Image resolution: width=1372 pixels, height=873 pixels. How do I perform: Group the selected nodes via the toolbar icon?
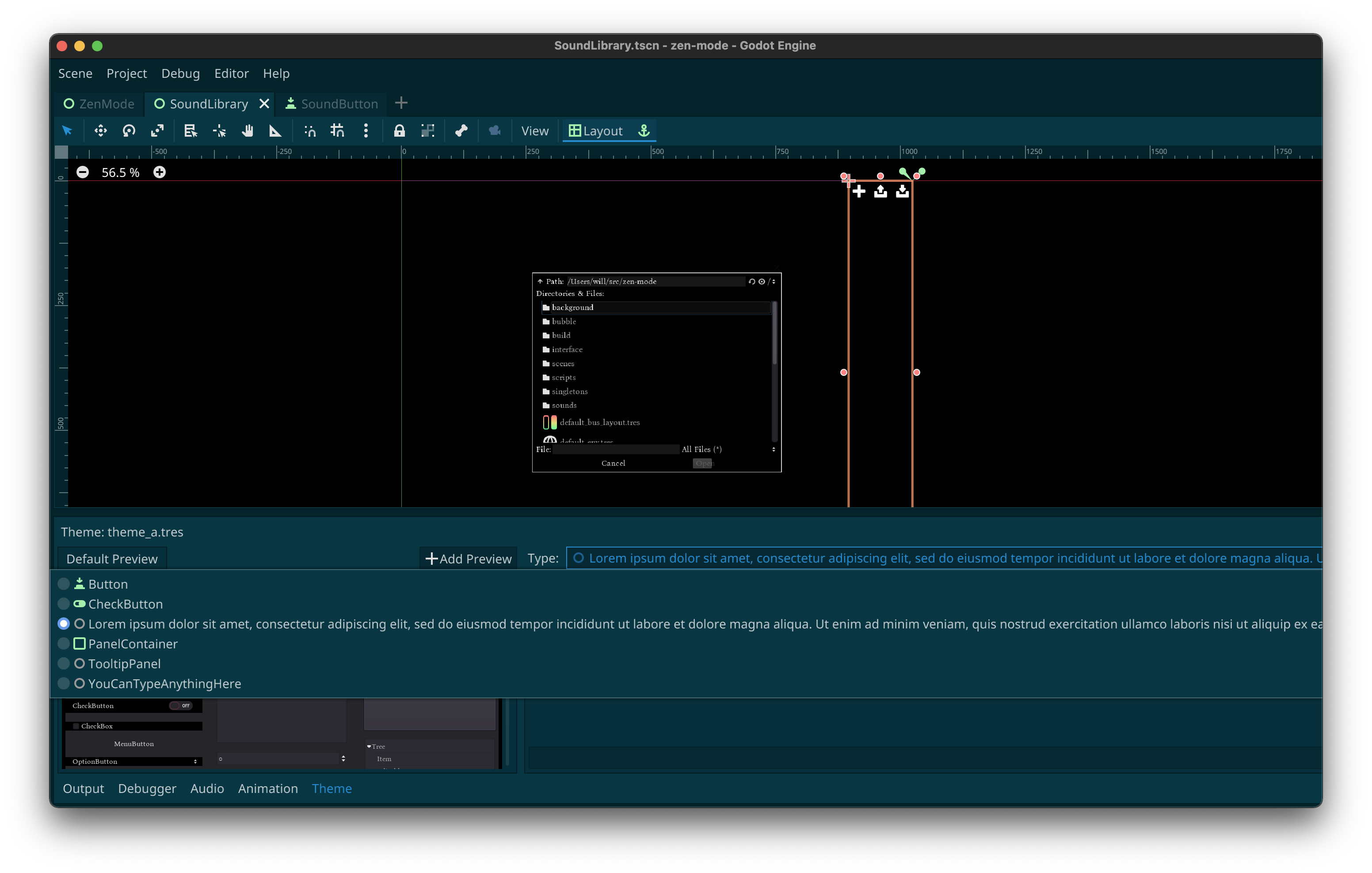tap(428, 130)
